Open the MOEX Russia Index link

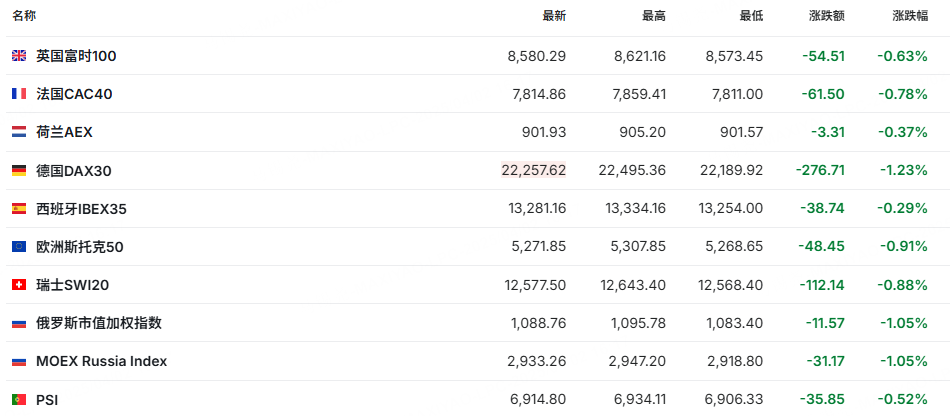pos(101,362)
